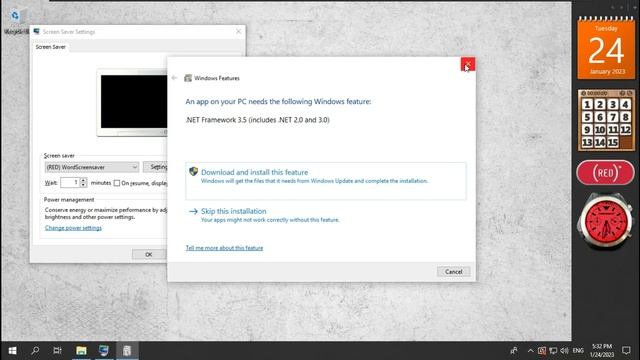Click the Wait minutes input field

[69, 182]
